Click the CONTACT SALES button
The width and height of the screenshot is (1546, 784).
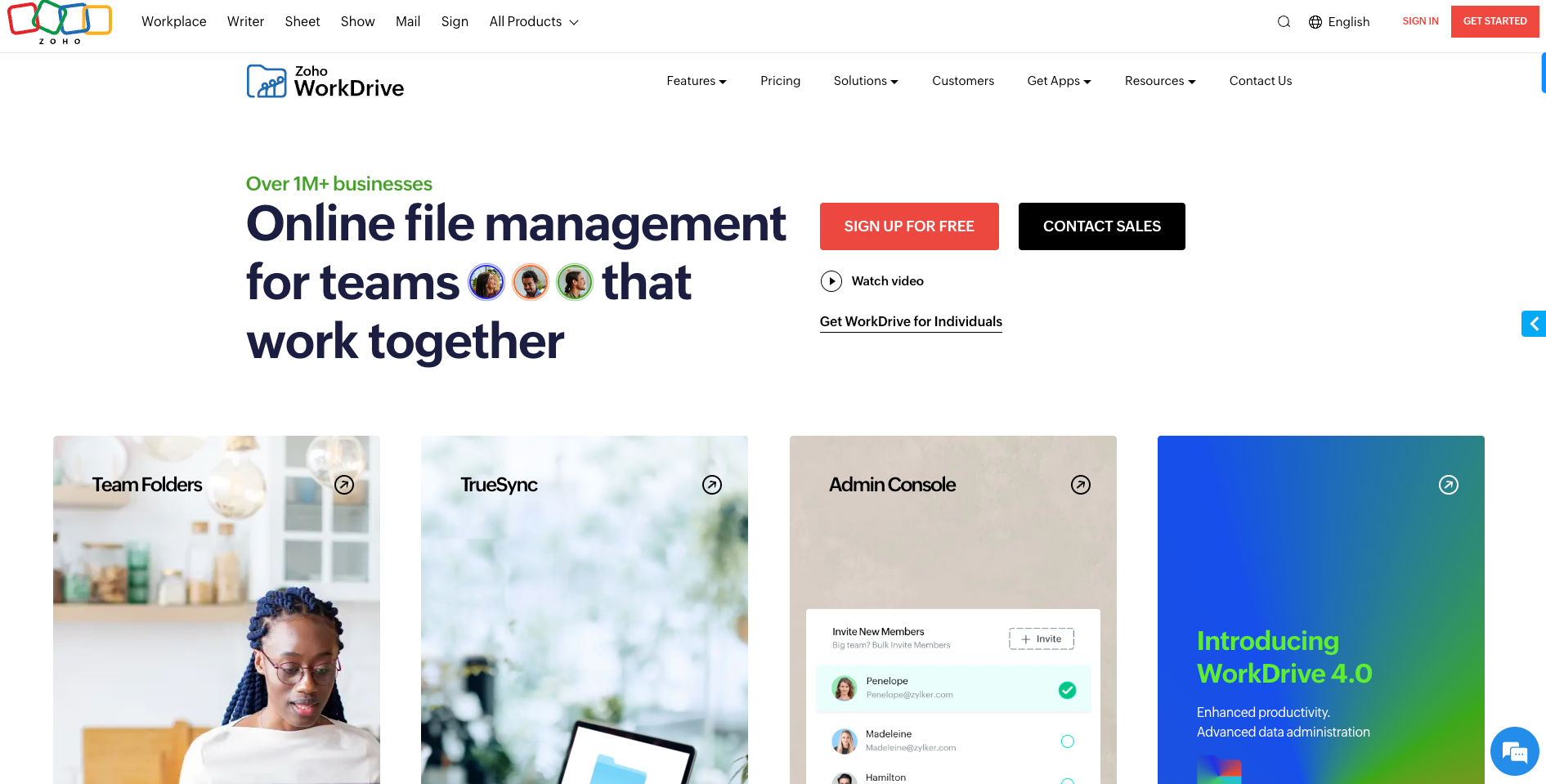tap(1102, 226)
